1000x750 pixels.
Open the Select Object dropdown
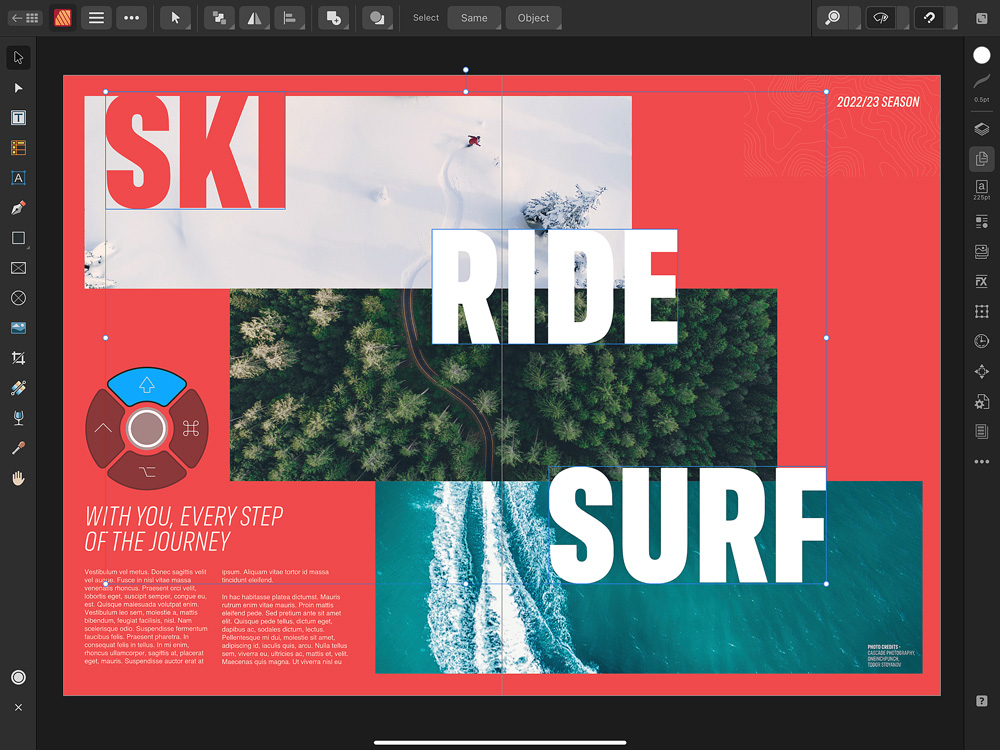pyautogui.click(x=533, y=18)
